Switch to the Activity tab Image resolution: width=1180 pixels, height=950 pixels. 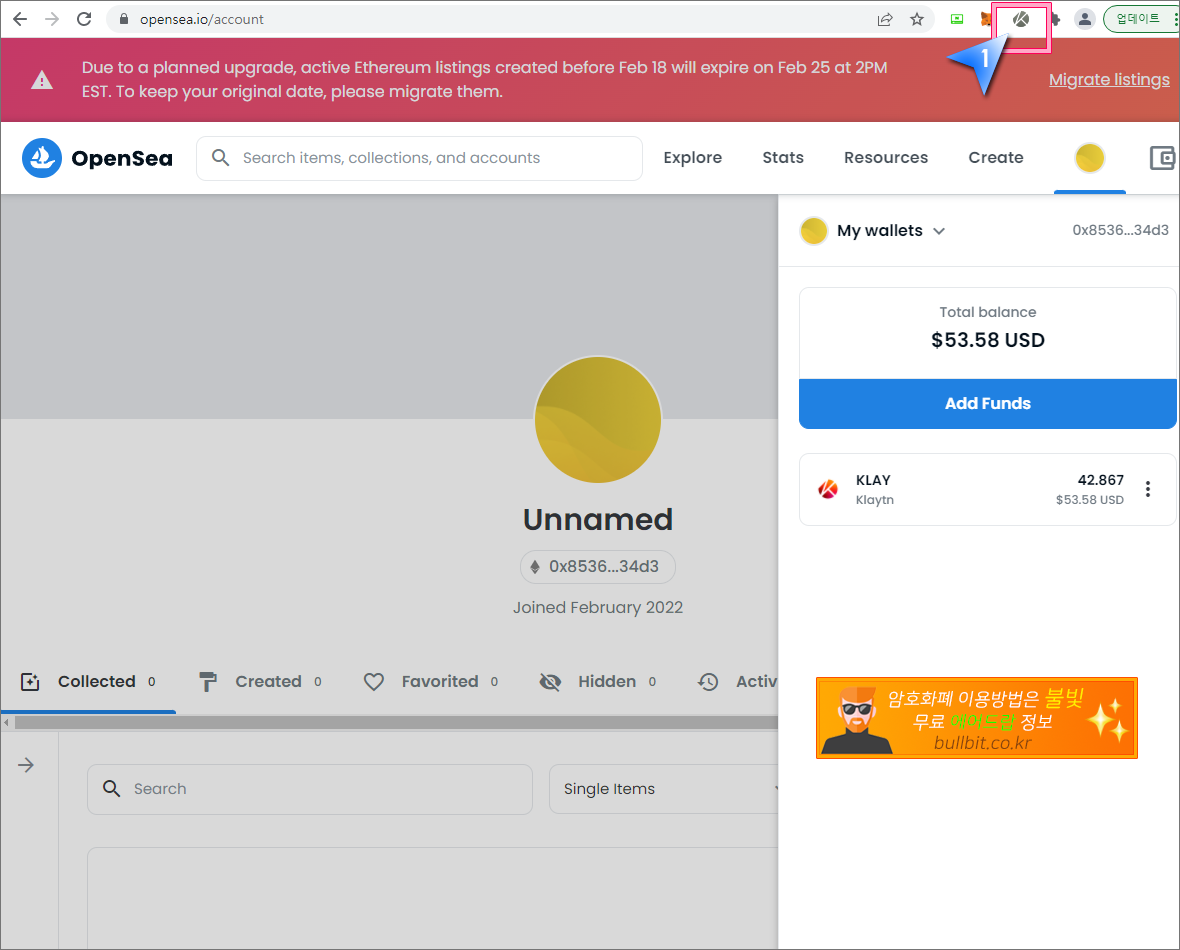point(738,682)
